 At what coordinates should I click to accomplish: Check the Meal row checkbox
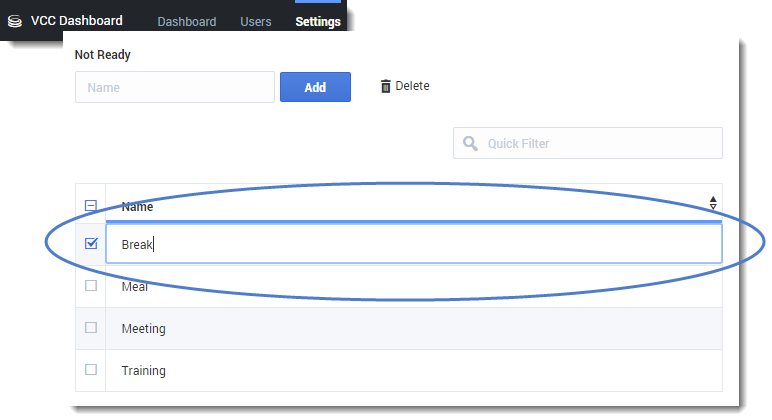(91, 286)
